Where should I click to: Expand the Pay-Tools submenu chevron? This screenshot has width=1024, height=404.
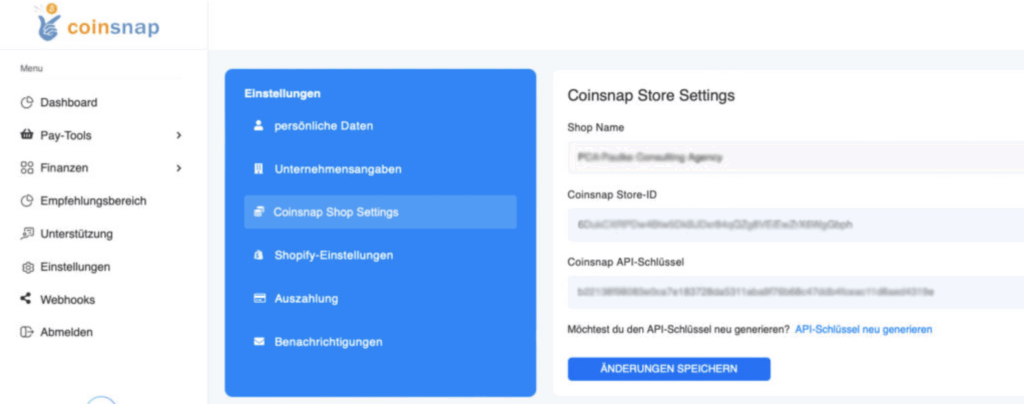[179, 135]
